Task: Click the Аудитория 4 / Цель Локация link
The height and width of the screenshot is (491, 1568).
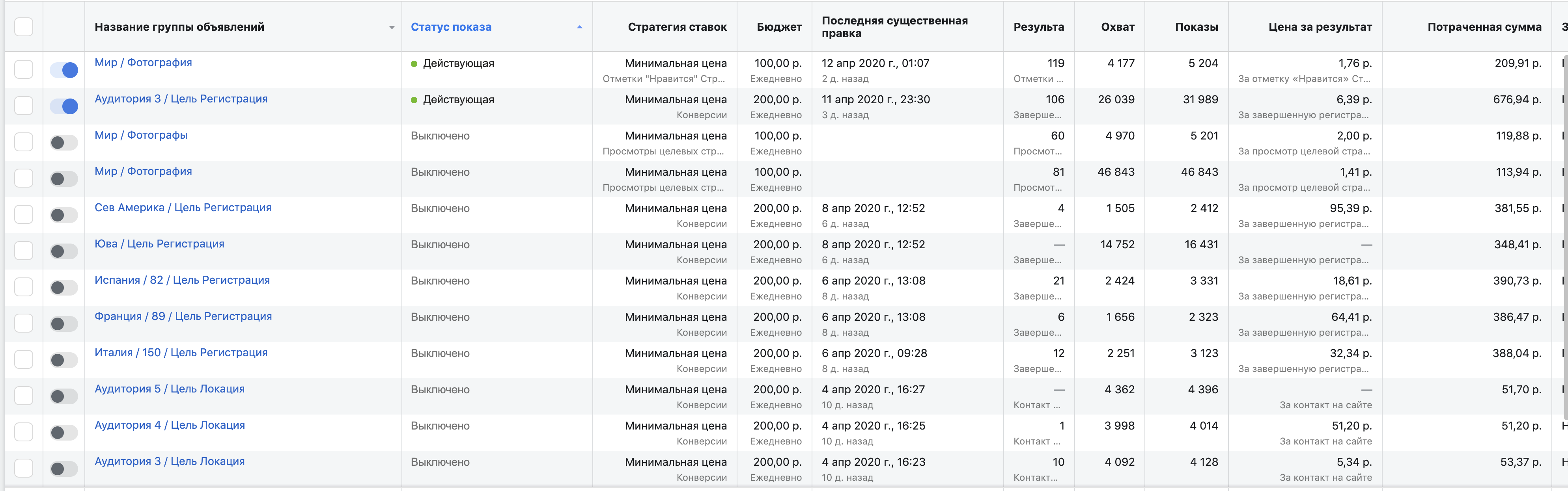Action: click(169, 425)
